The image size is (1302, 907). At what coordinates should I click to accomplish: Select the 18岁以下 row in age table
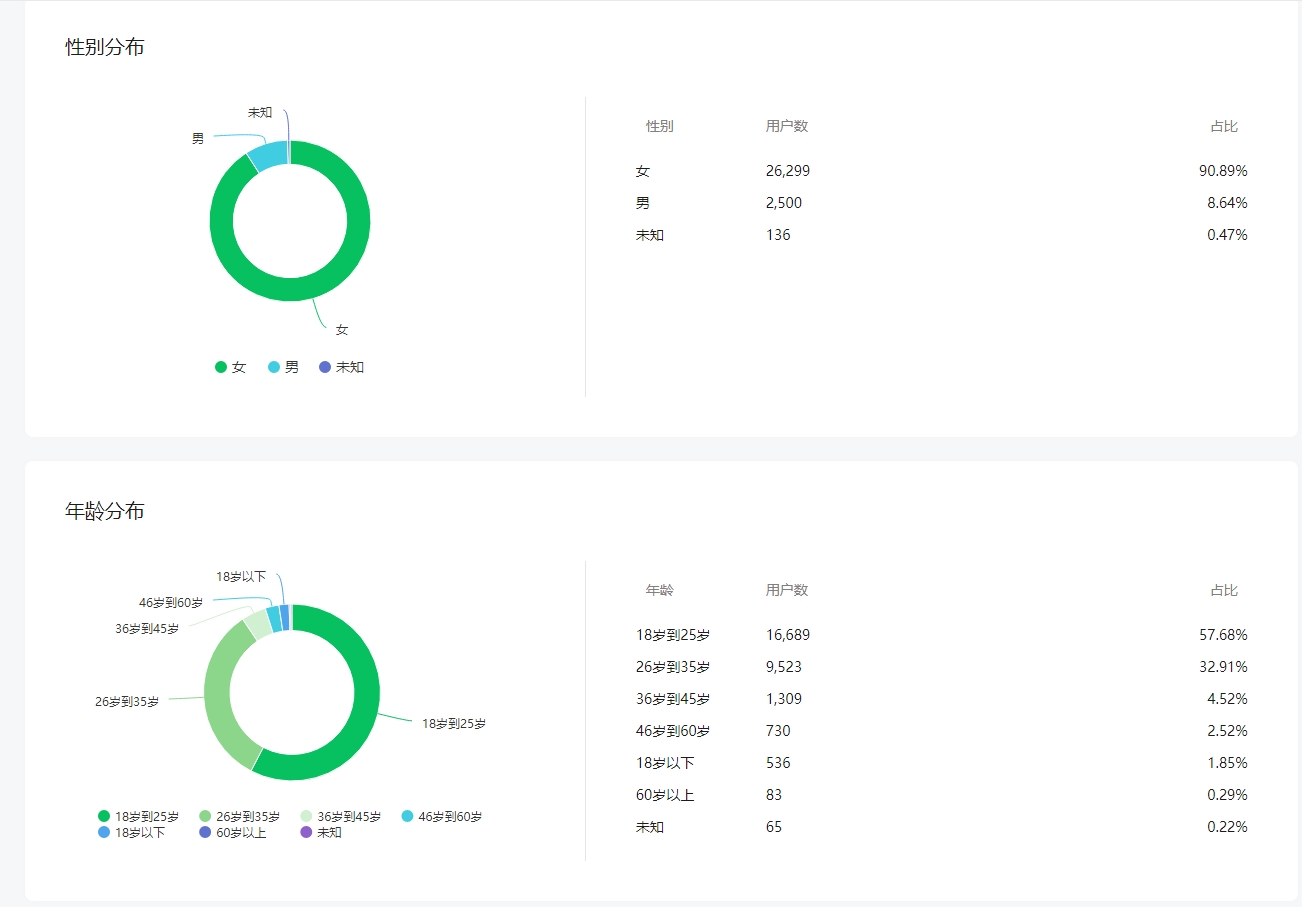pos(665,763)
